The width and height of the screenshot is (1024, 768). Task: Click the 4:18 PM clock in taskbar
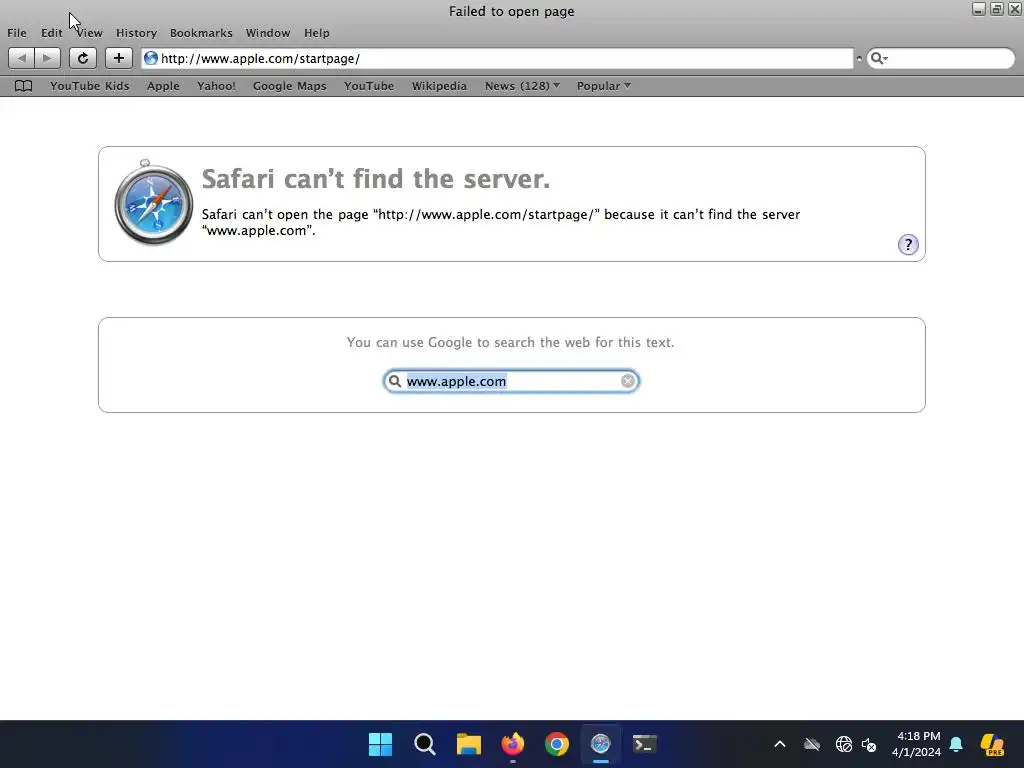[918, 736]
